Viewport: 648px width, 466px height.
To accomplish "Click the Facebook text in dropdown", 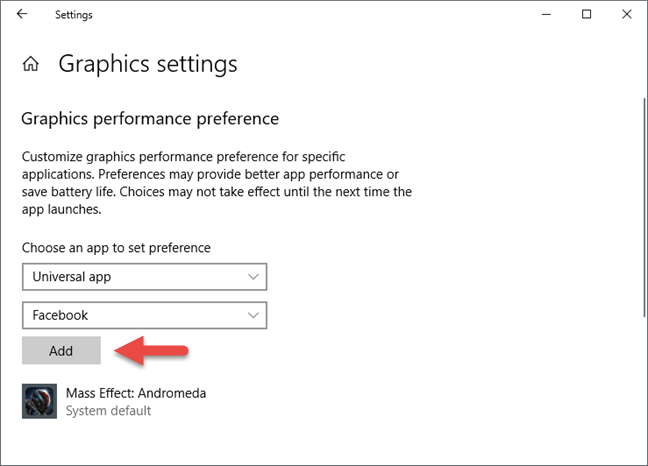I will coord(60,315).
